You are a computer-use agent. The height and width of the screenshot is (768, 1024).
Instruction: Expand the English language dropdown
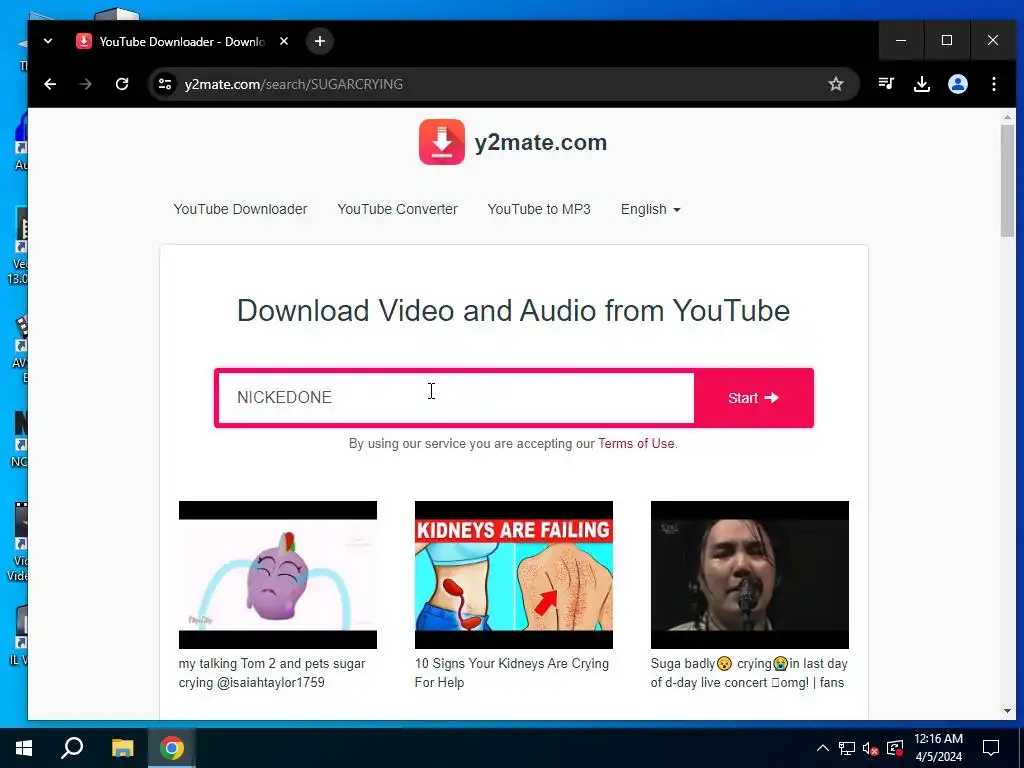tap(650, 209)
